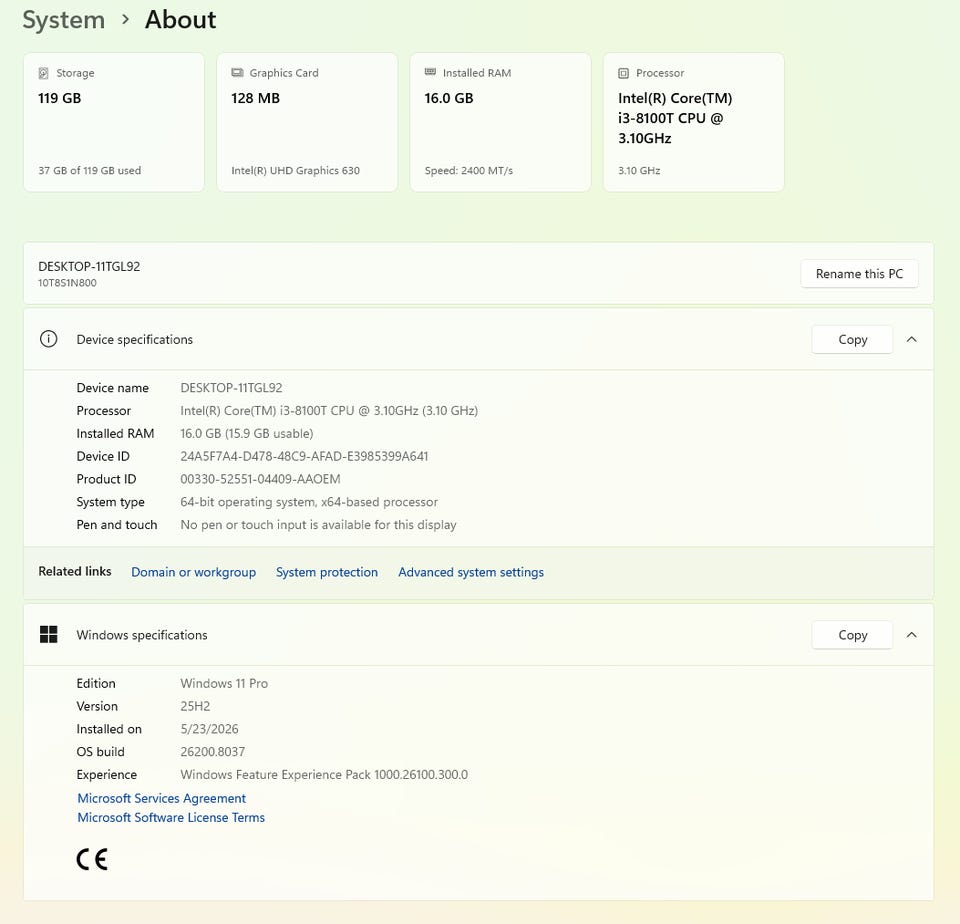Open the Installed RAM card showing 16.0 GB
Viewport: 960px width, 924px height.
500,122
